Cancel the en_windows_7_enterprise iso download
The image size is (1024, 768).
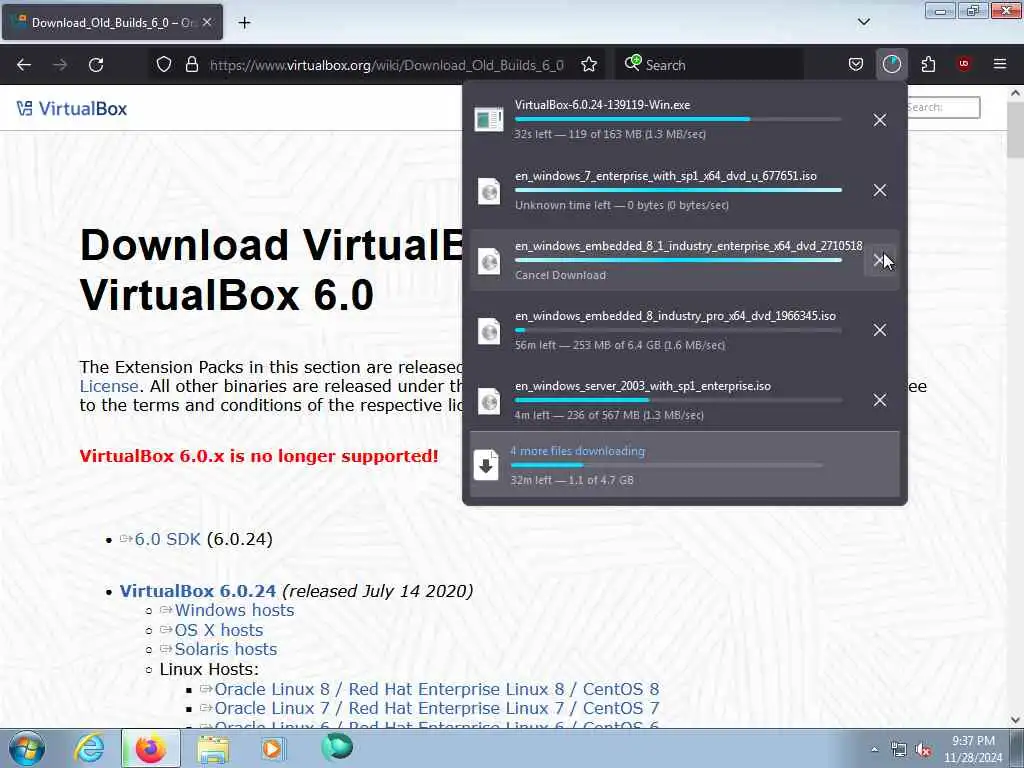tap(880, 190)
